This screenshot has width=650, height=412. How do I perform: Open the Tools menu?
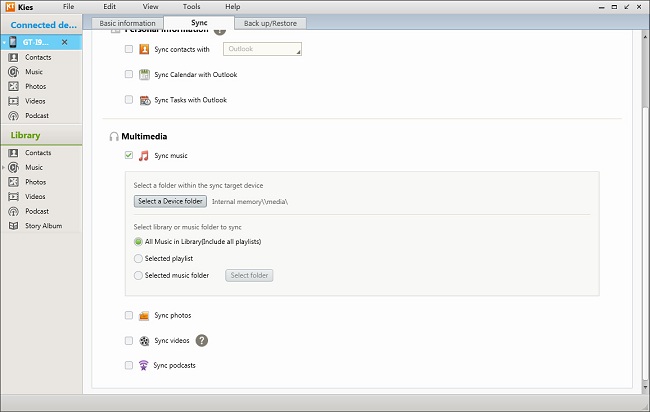192,7
